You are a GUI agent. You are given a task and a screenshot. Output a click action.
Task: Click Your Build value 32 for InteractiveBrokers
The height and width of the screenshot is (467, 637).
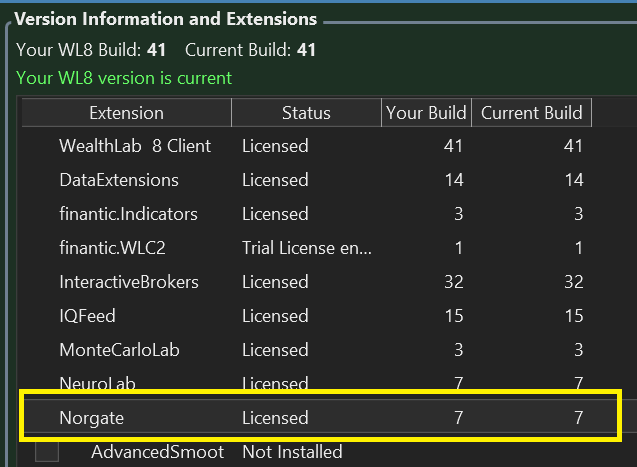(453, 282)
